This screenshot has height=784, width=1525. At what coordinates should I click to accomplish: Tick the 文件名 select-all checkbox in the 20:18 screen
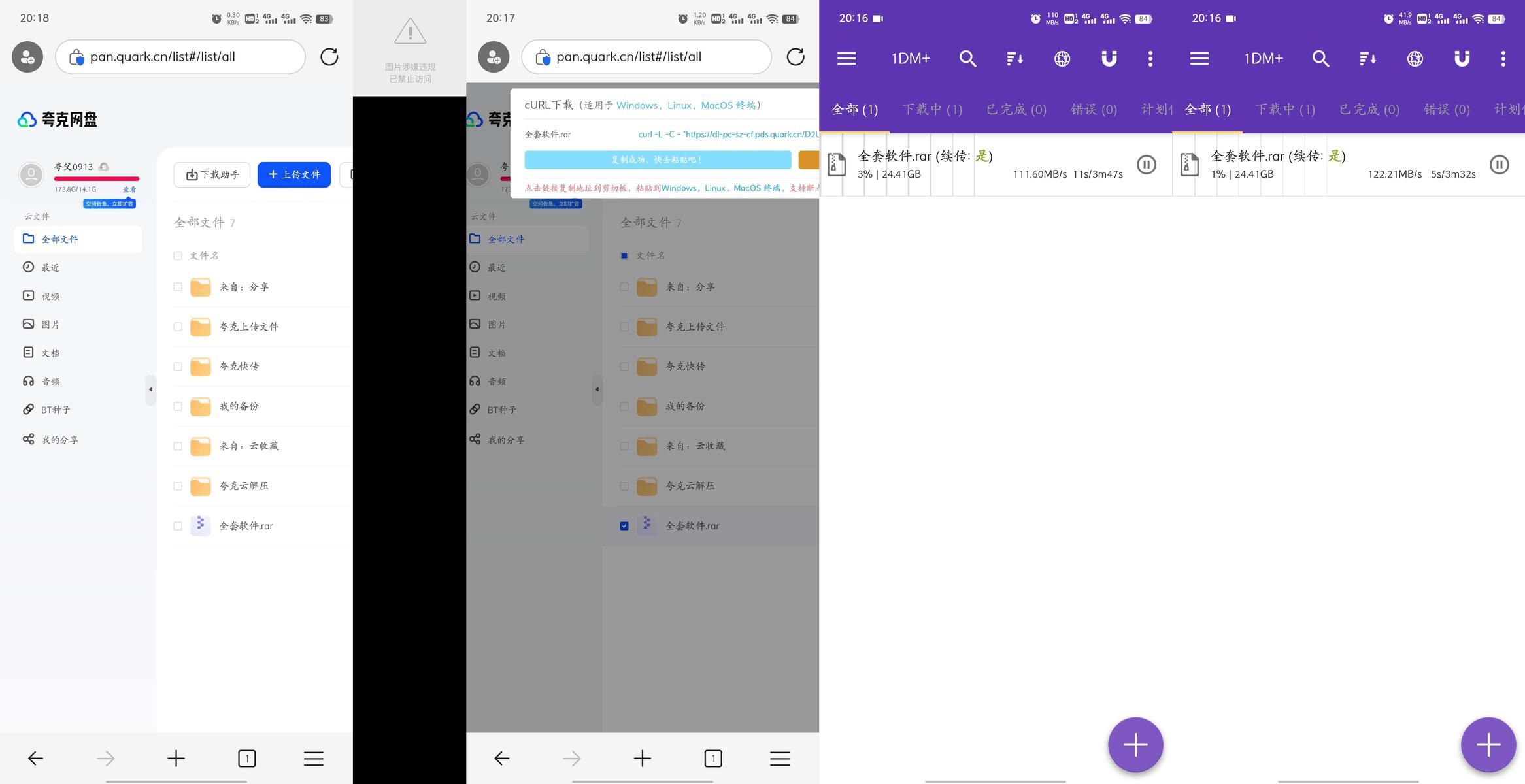click(x=178, y=255)
